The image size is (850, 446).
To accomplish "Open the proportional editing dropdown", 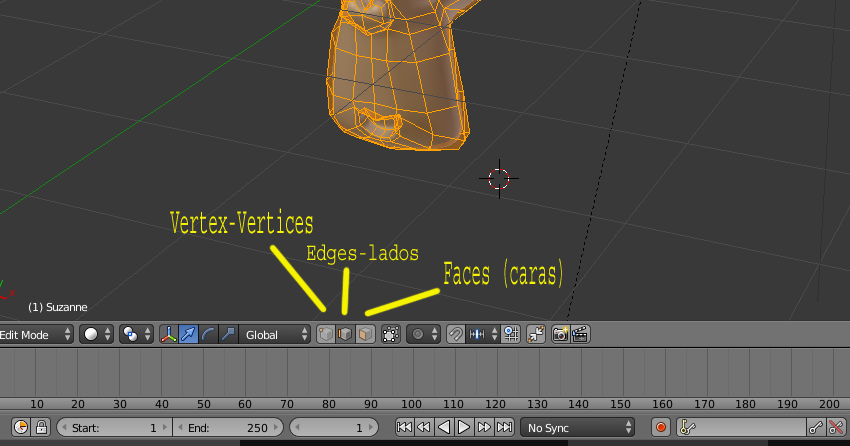I will [x=423, y=334].
